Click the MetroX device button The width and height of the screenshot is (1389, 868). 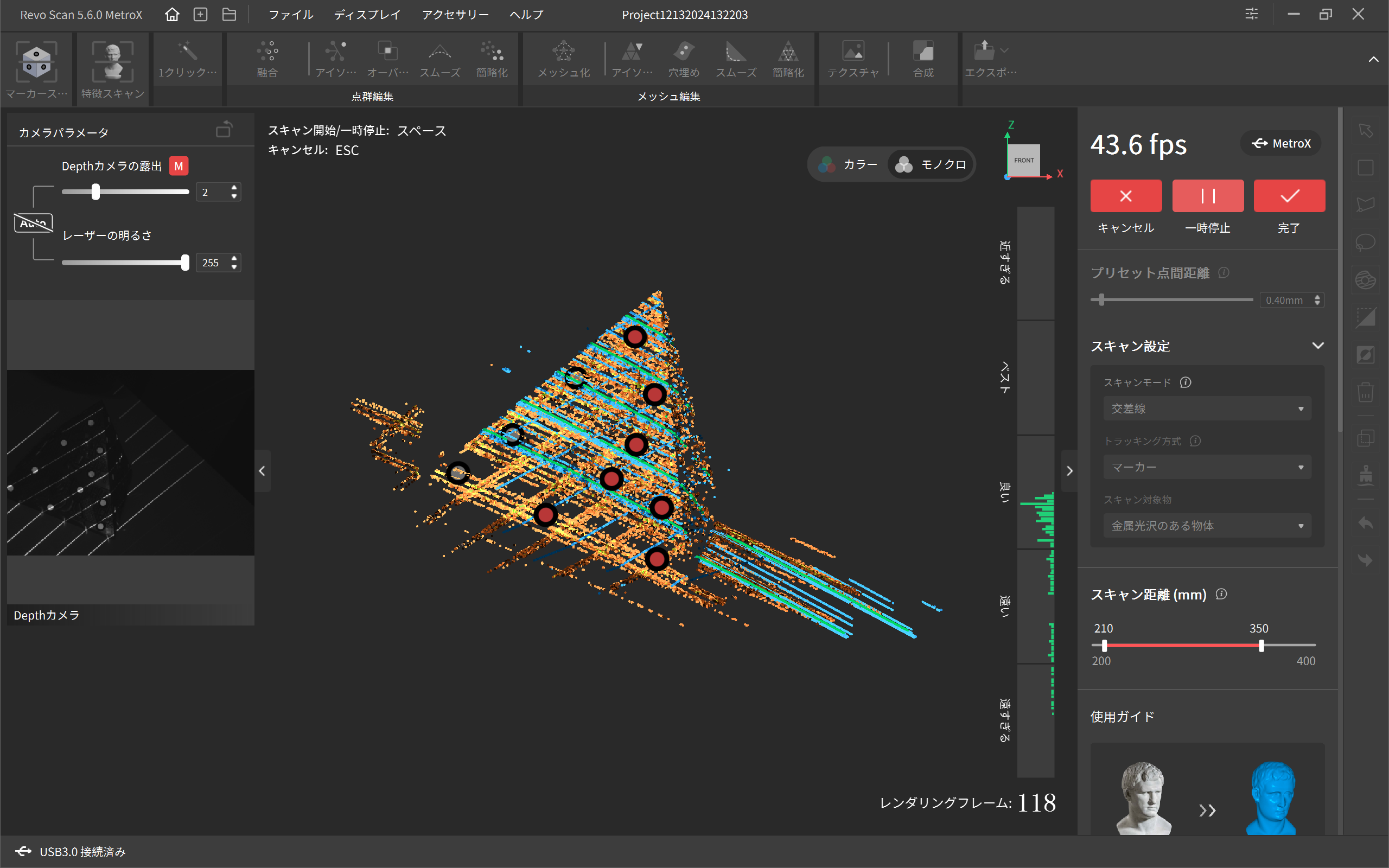(1280, 144)
